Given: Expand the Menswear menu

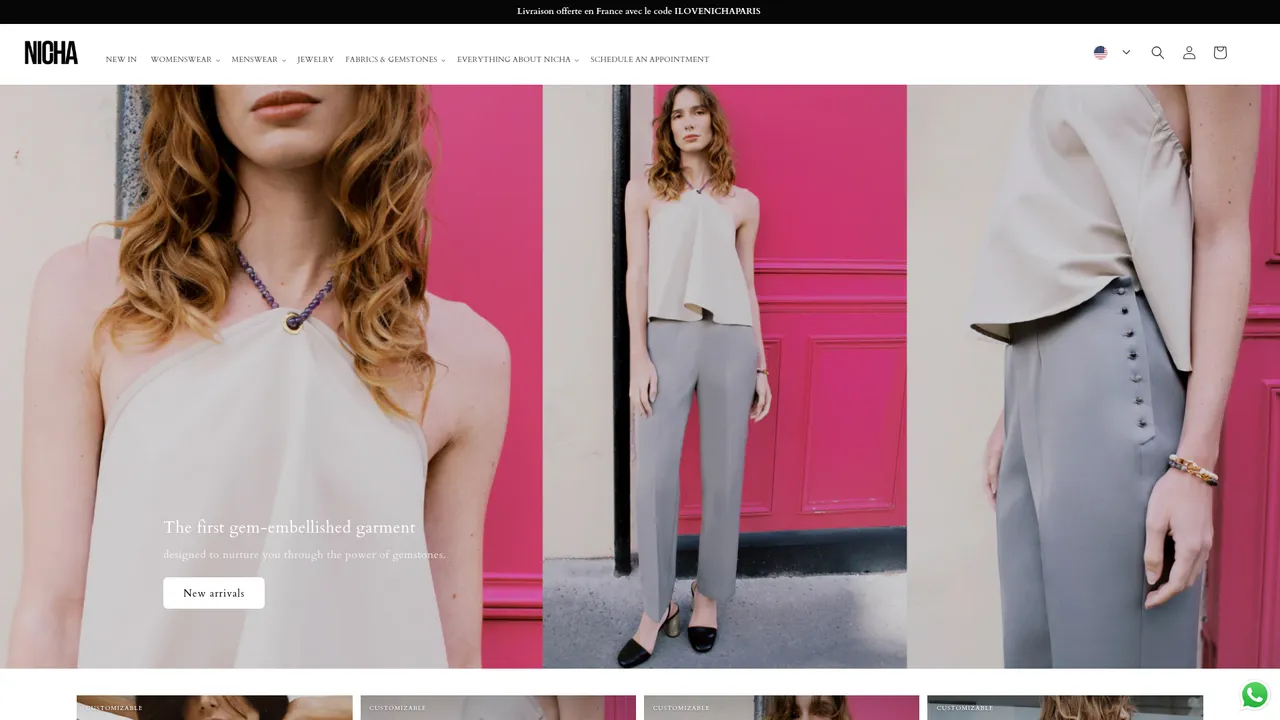Looking at the screenshot, I should [x=258, y=60].
